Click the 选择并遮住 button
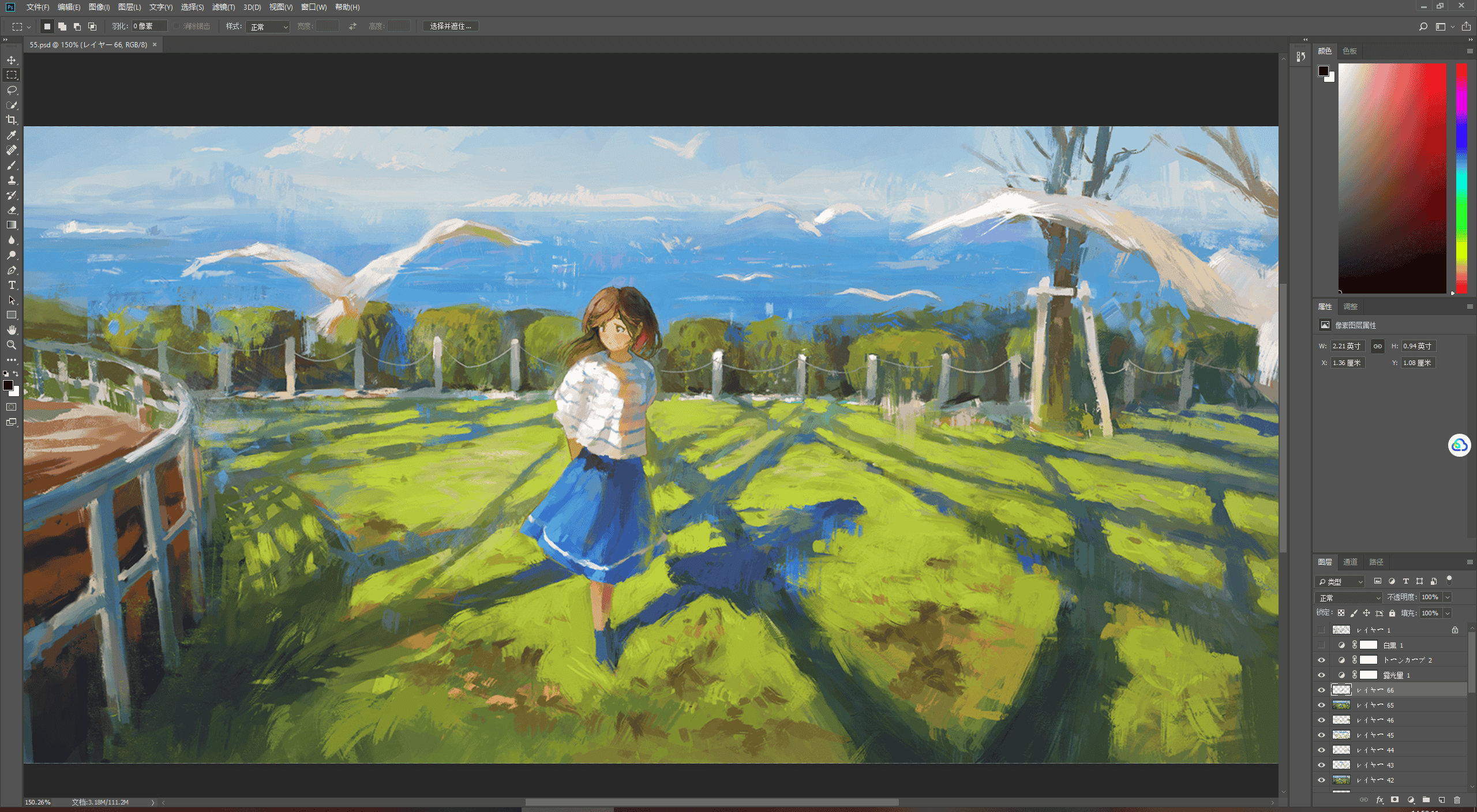This screenshot has height=812, width=1477. (451, 26)
